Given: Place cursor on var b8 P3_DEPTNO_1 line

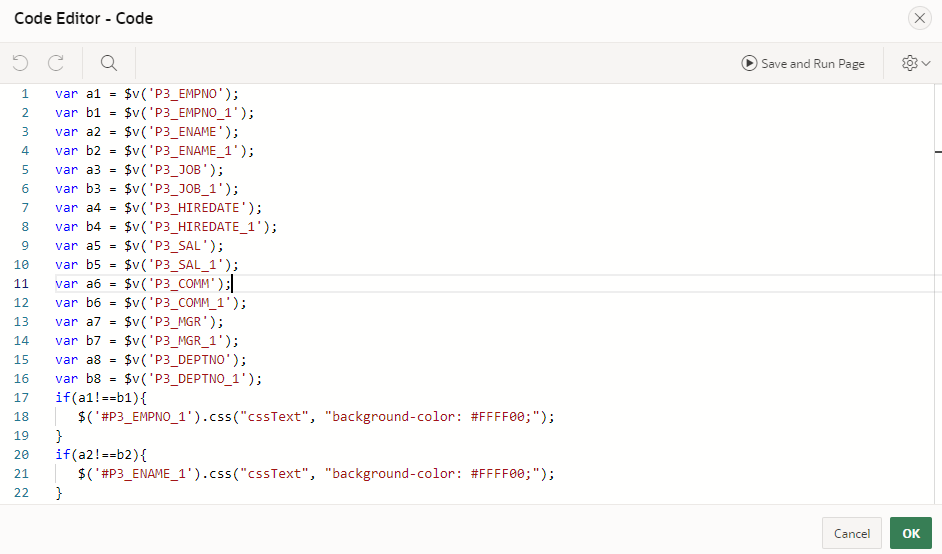Looking at the screenshot, I should coord(159,379).
